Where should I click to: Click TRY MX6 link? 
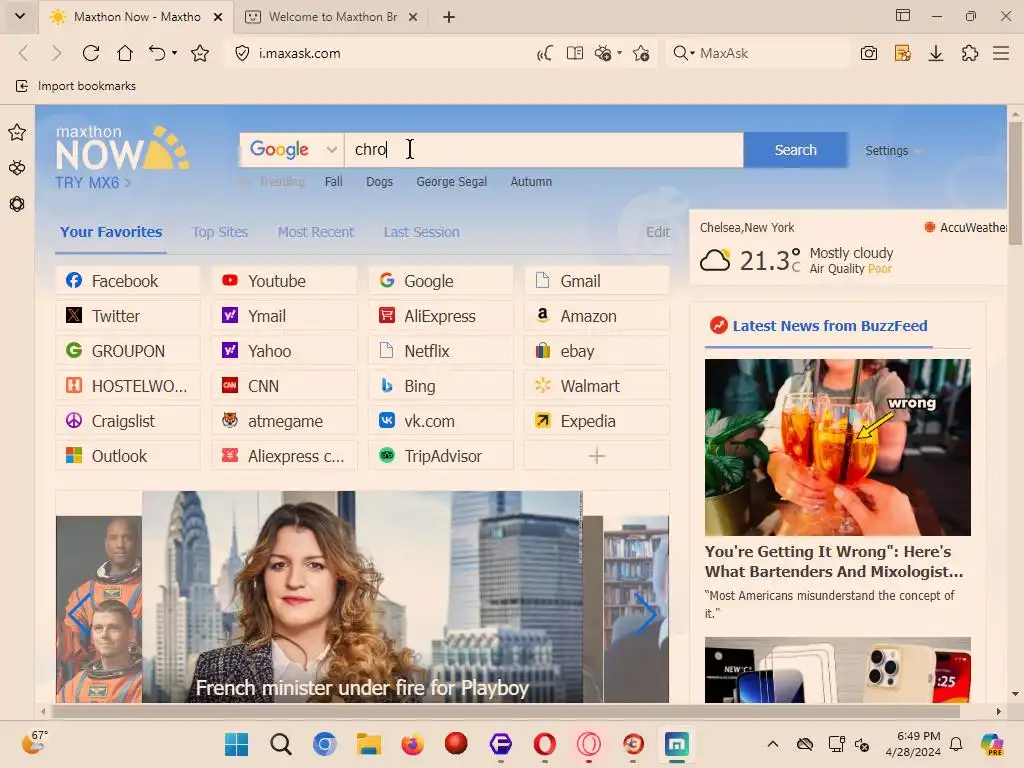click(x=93, y=183)
